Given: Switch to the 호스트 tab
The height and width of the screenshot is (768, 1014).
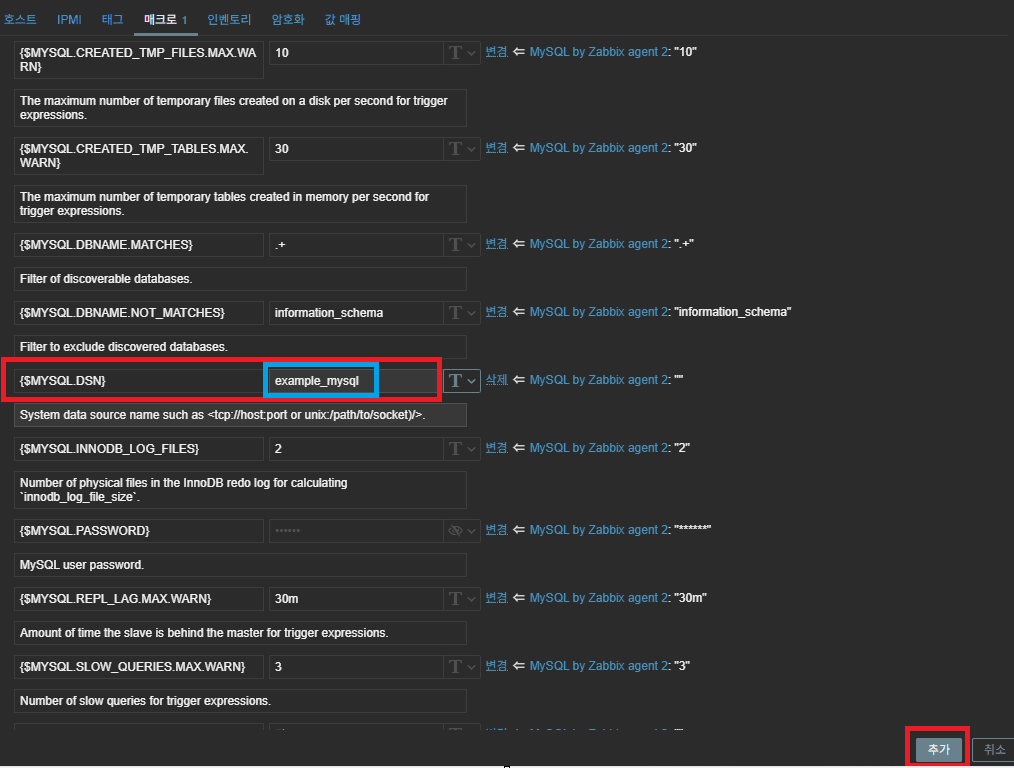Looking at the screenshot, I should click(20, 19).
